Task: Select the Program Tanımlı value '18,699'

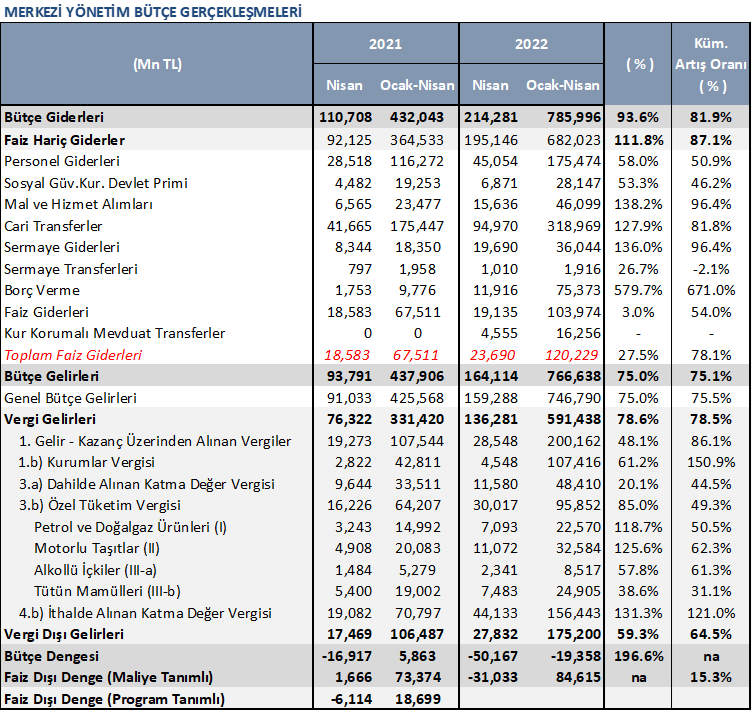Action: tap(418, 699)
